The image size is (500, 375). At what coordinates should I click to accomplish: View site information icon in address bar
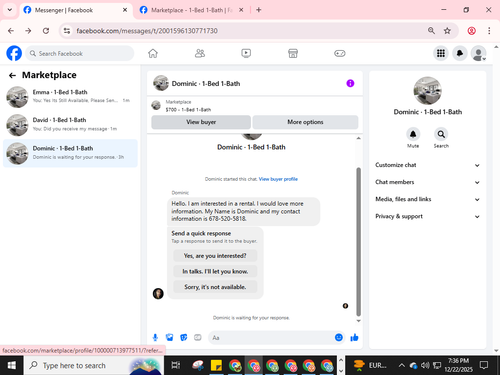67,31
